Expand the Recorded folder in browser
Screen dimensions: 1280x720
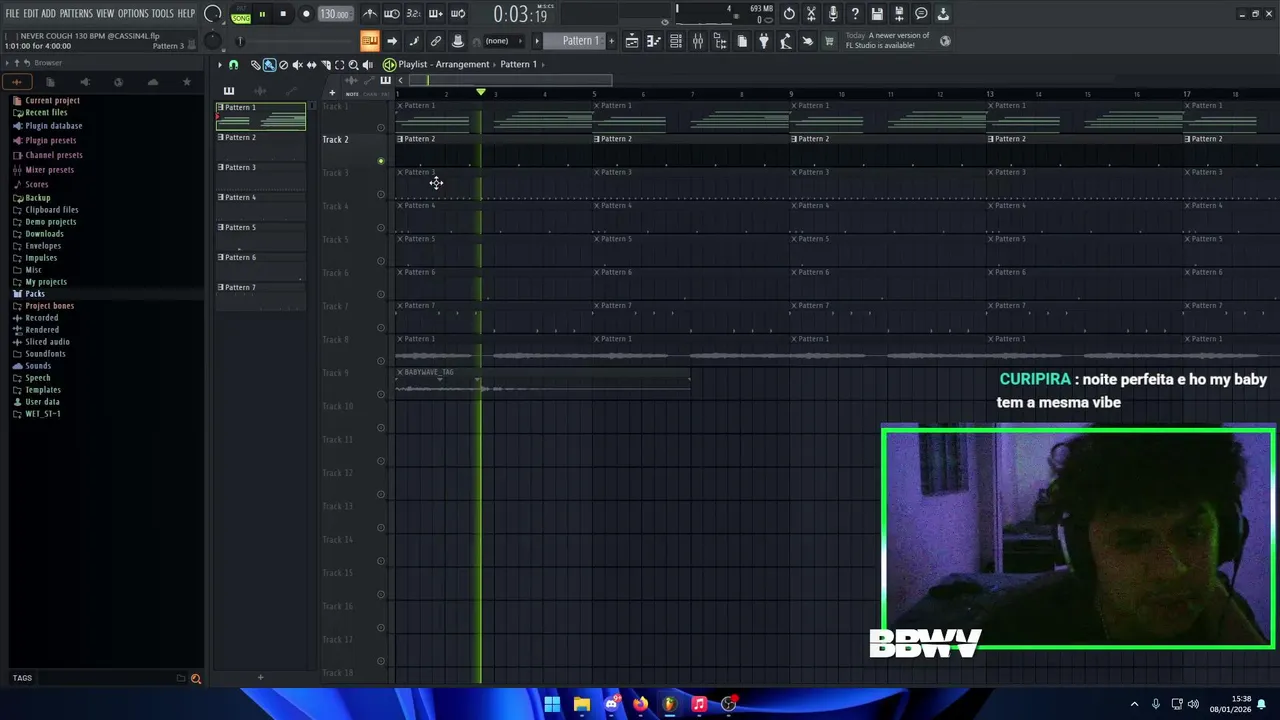coord(41,318)
